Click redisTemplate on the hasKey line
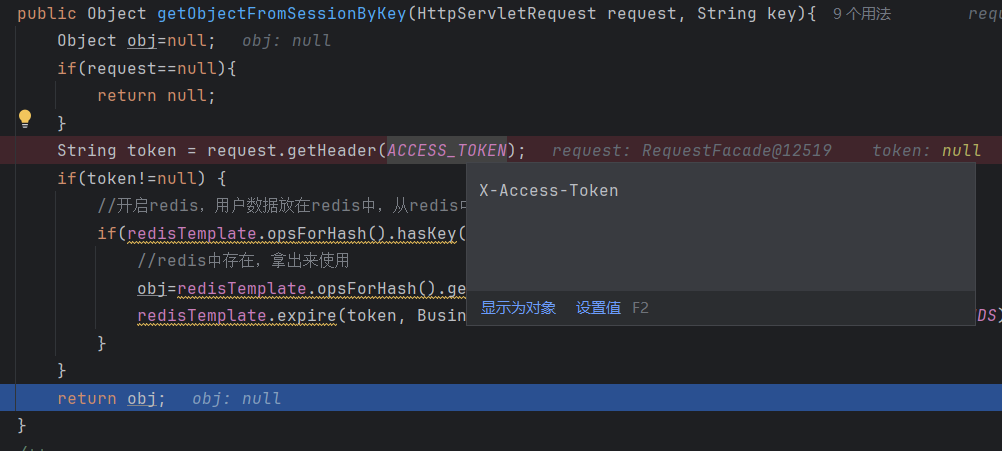Viewport: 1002px width, 451px height. (189, 234)
